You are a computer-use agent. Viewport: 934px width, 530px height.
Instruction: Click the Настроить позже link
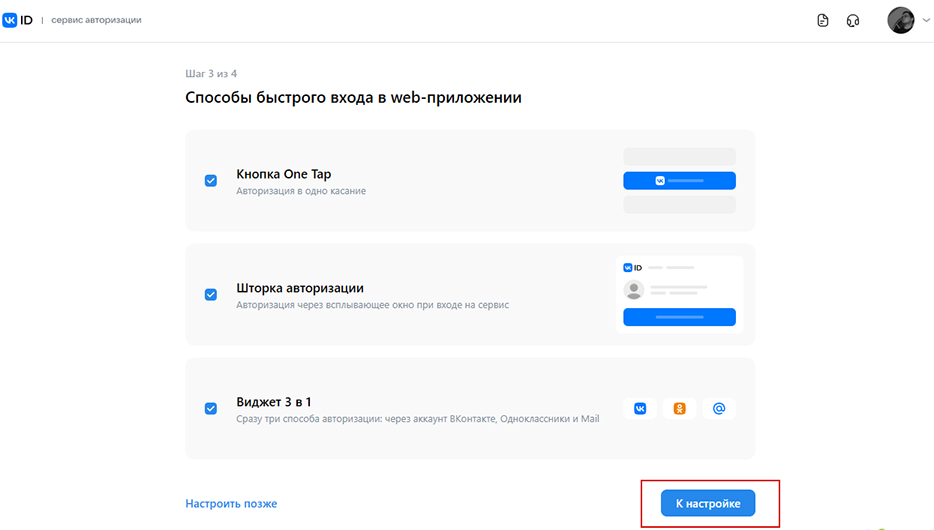tap(231, 503)
